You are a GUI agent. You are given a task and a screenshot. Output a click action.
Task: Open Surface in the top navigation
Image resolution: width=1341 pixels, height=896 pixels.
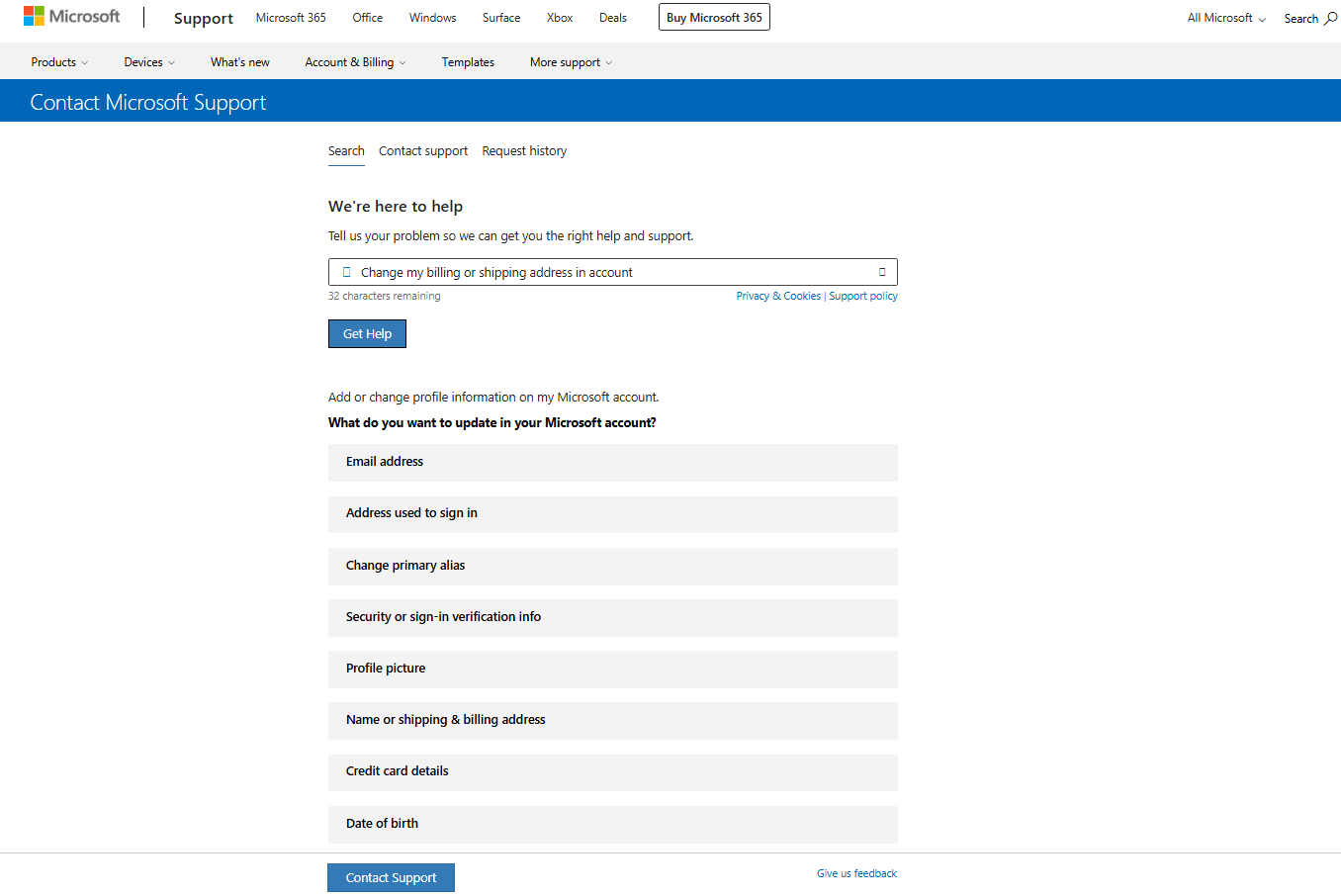[501, 18]
